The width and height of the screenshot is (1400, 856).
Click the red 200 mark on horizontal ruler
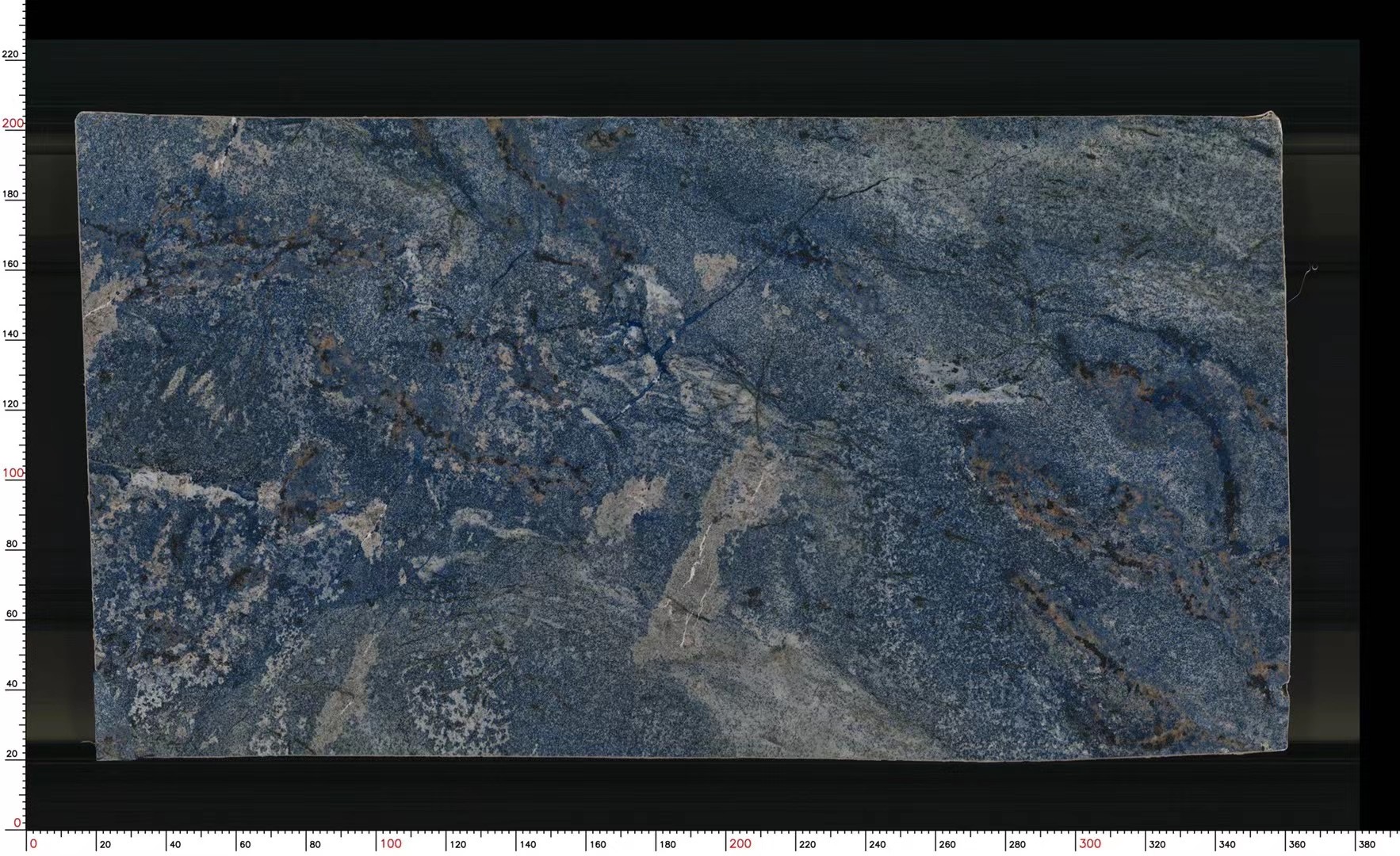[x=740, y=843]
